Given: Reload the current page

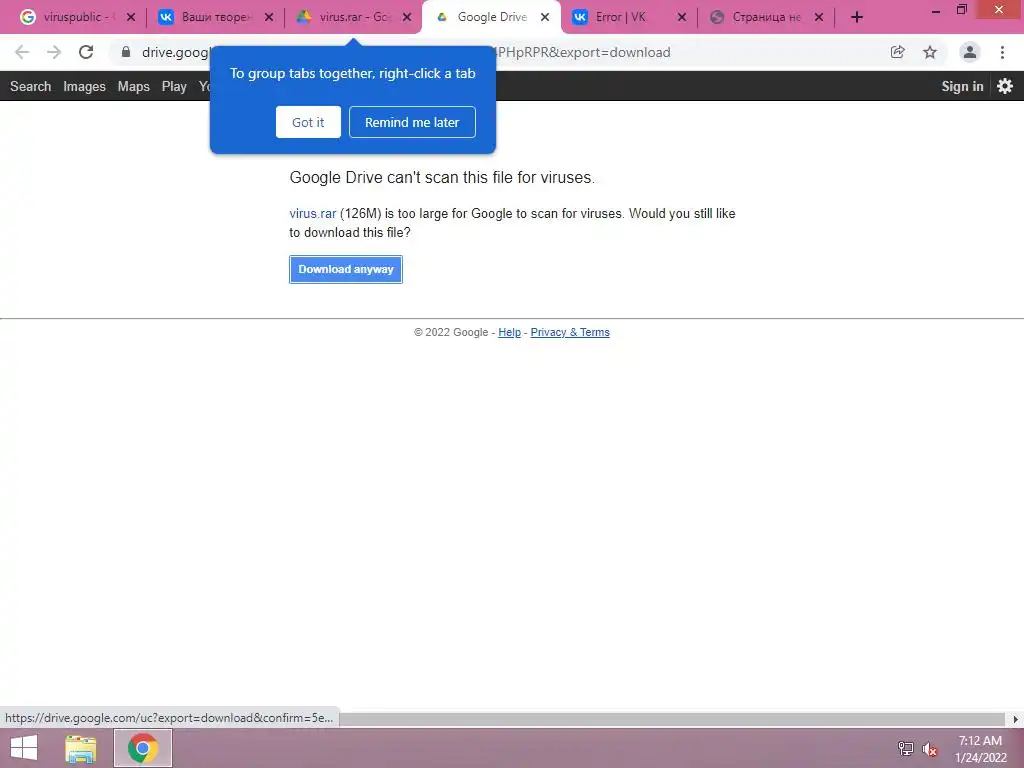Looking at the screenshot, I should click(86, 52).
